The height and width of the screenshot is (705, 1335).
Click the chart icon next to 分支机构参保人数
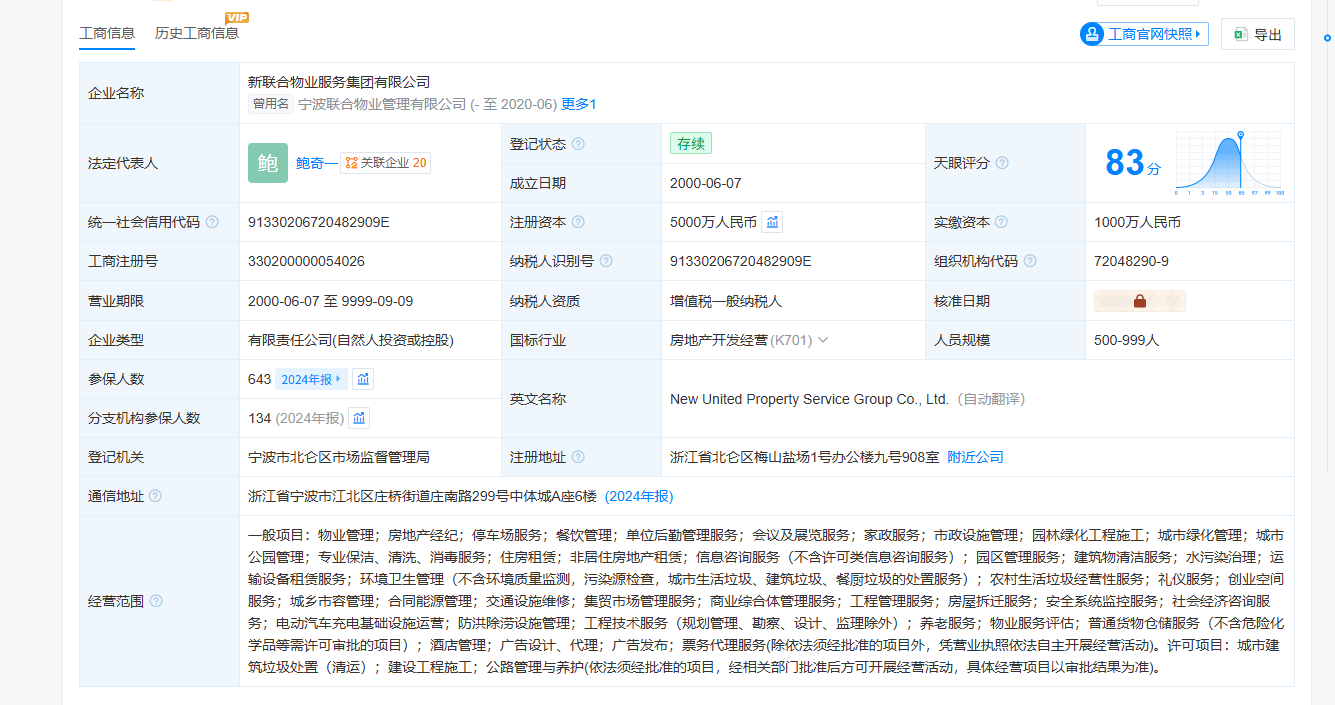tap(359, 418)
